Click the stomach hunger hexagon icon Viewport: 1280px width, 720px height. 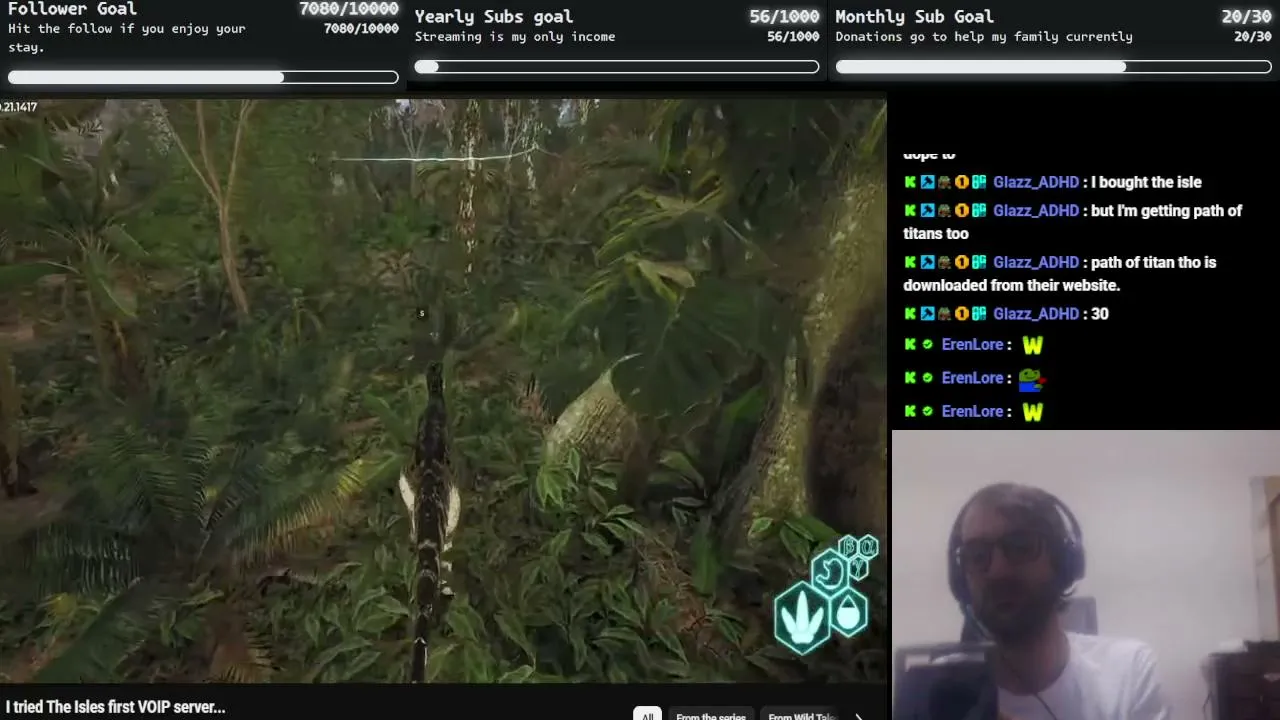829,573
